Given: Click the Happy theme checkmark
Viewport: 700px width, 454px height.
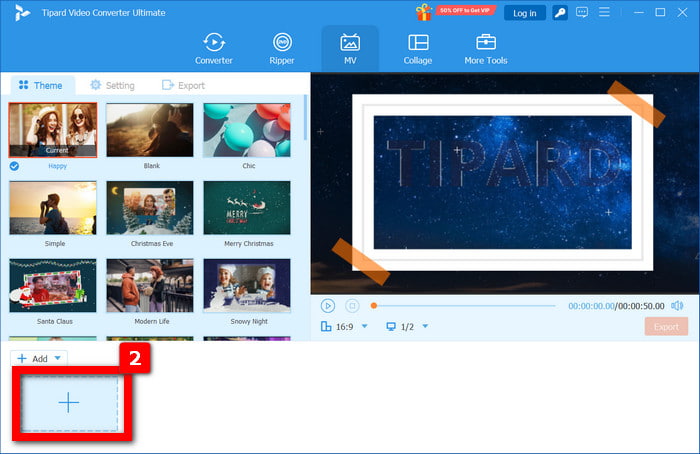Looking at the screenshot, I should tap(14, 166).
